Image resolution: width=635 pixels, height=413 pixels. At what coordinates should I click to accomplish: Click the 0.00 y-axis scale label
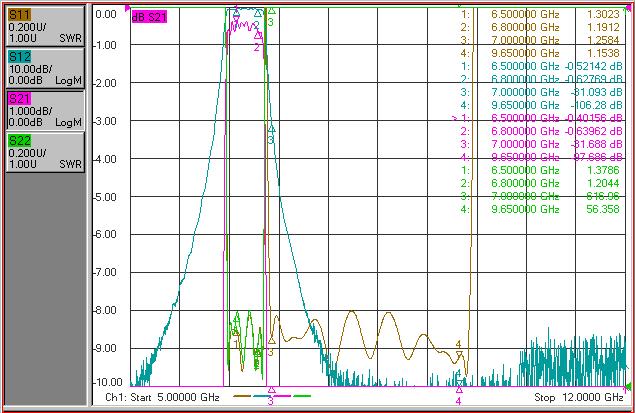click(x=106, y=15)
